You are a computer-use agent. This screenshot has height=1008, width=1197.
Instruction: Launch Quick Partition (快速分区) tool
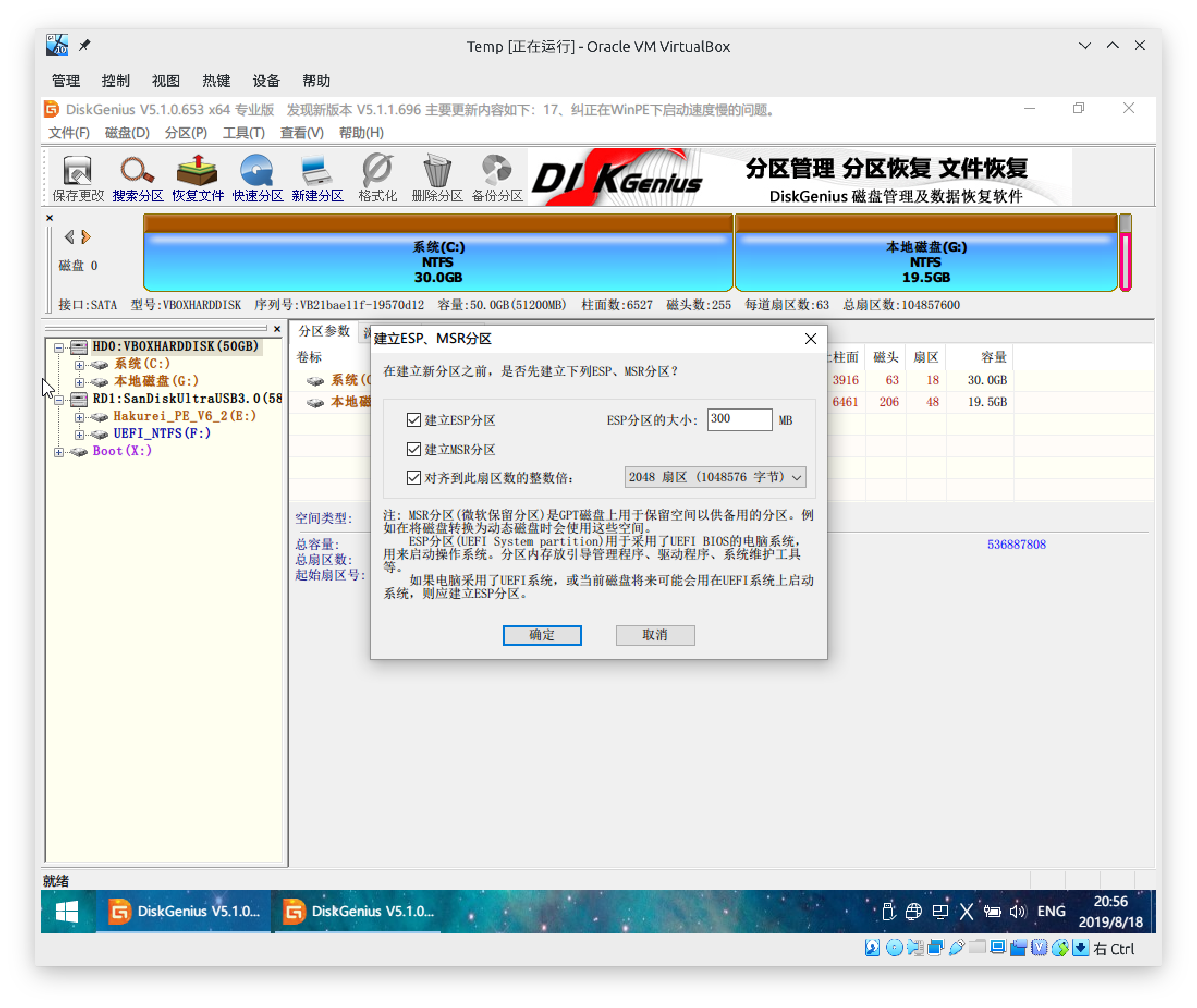(x=258, y=178)
